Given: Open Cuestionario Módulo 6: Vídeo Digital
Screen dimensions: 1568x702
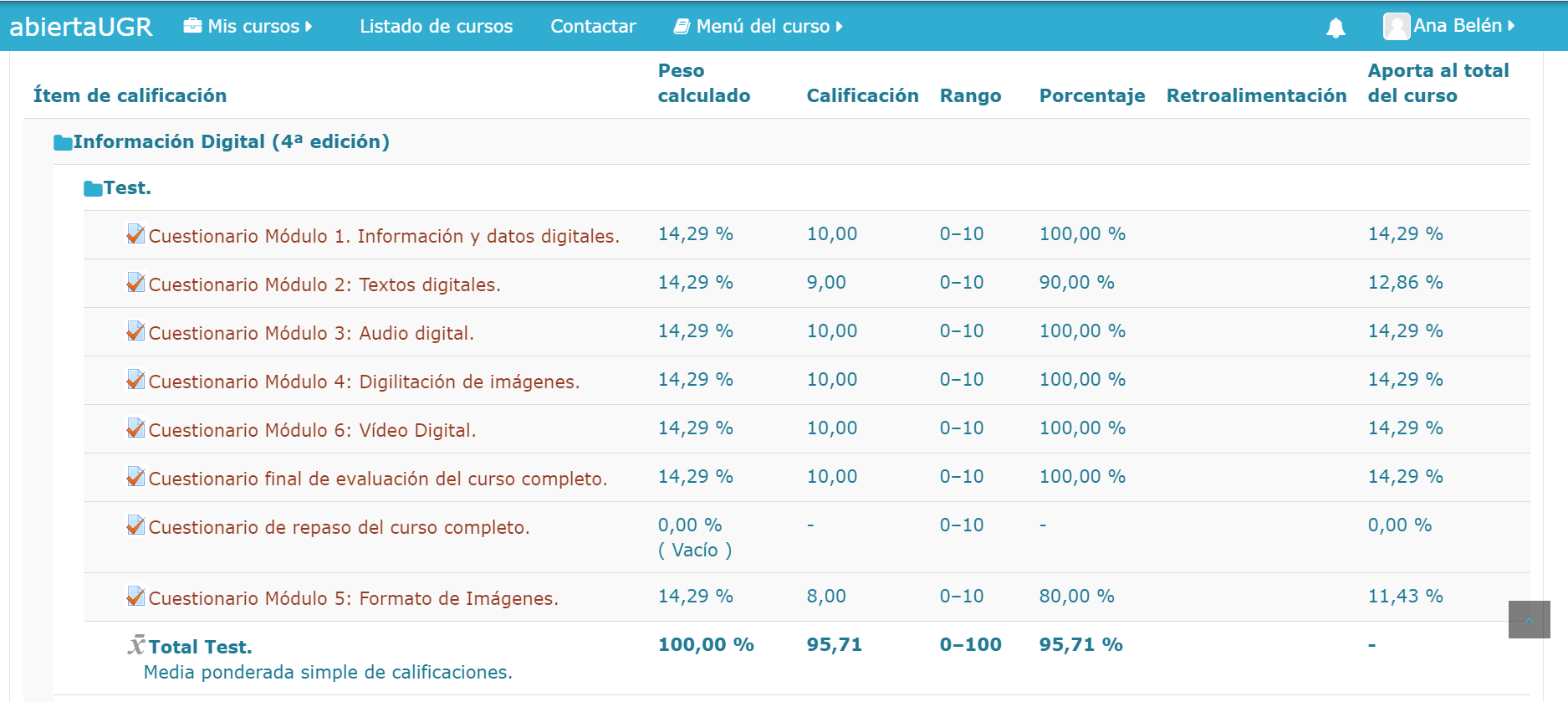Looking at the screenshot, I should [312, 430].
